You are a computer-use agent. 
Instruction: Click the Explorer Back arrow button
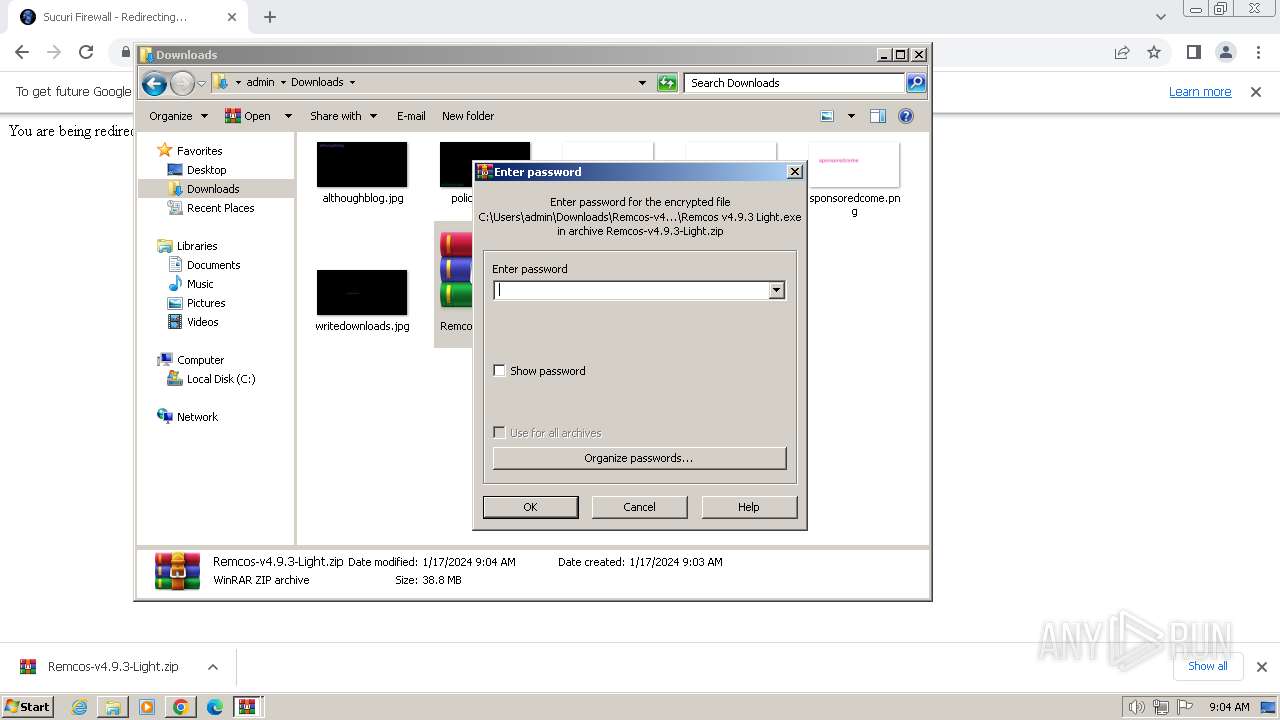pos(154,83)
